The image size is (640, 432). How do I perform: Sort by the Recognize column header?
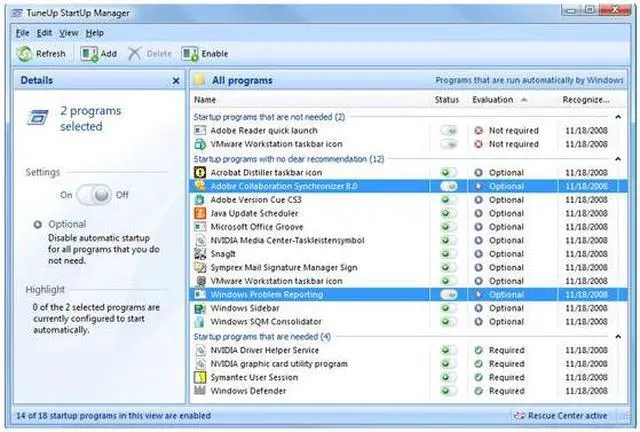586,100
